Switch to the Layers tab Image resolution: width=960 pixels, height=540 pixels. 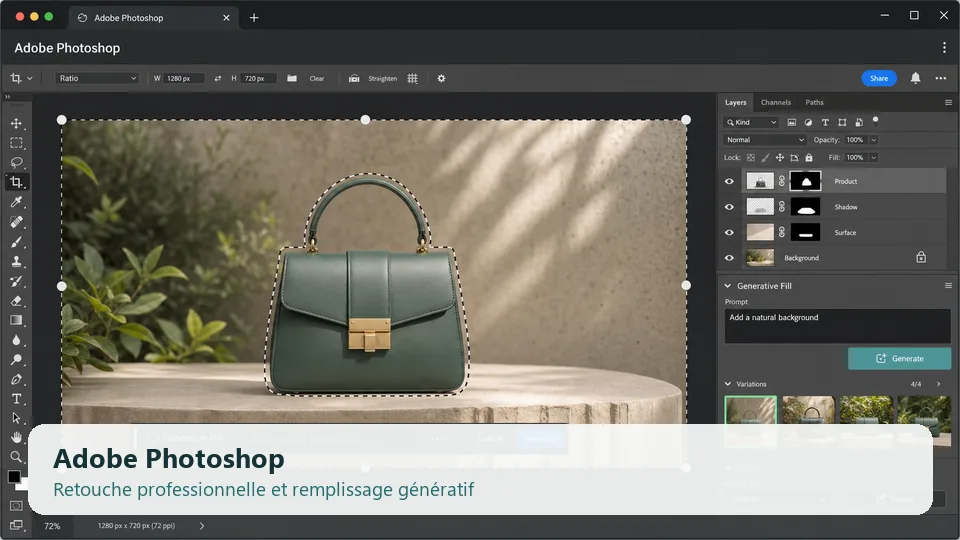pos(735,102)
